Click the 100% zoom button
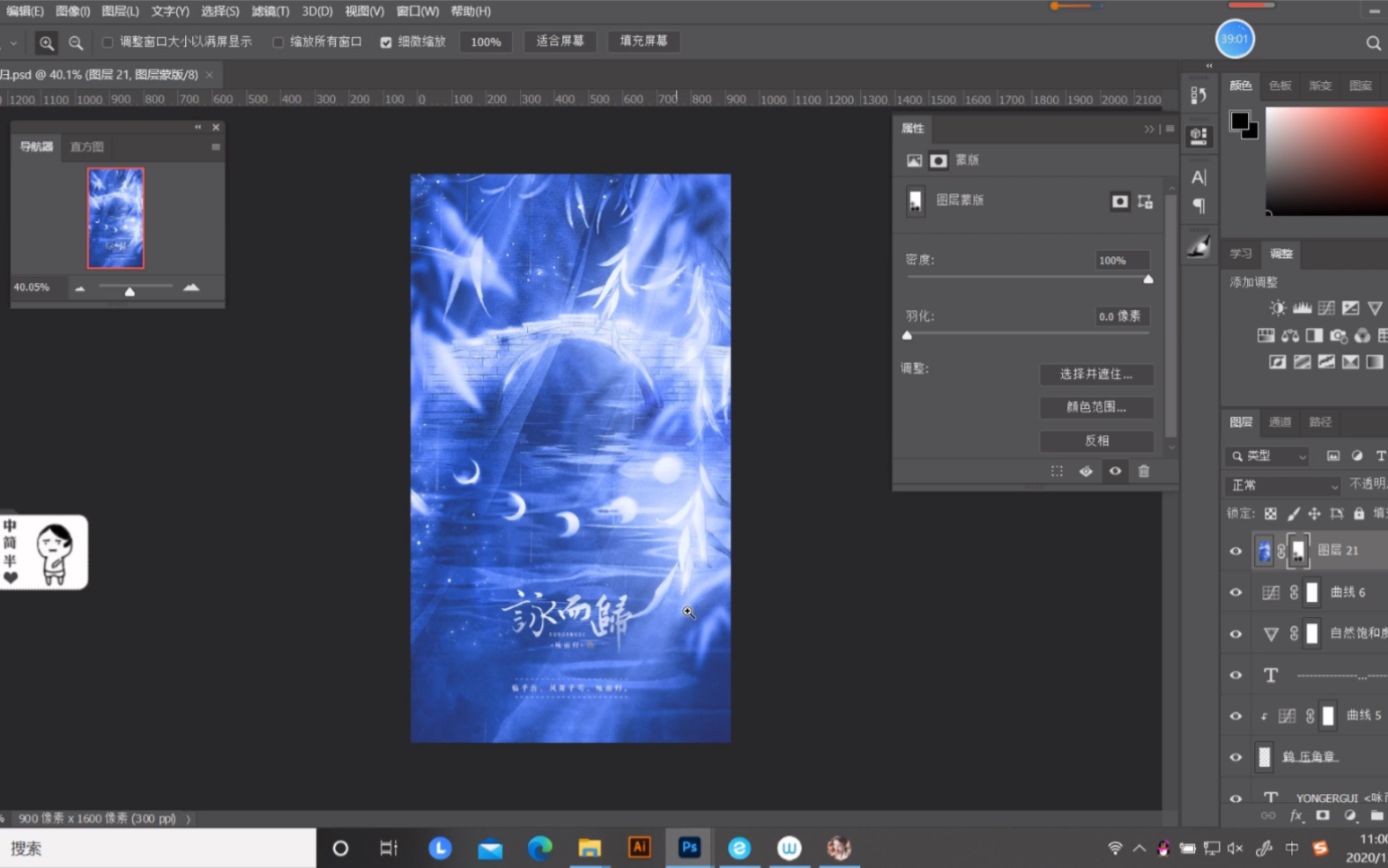This screenshot has height=868, width=1388. [486, 41]
